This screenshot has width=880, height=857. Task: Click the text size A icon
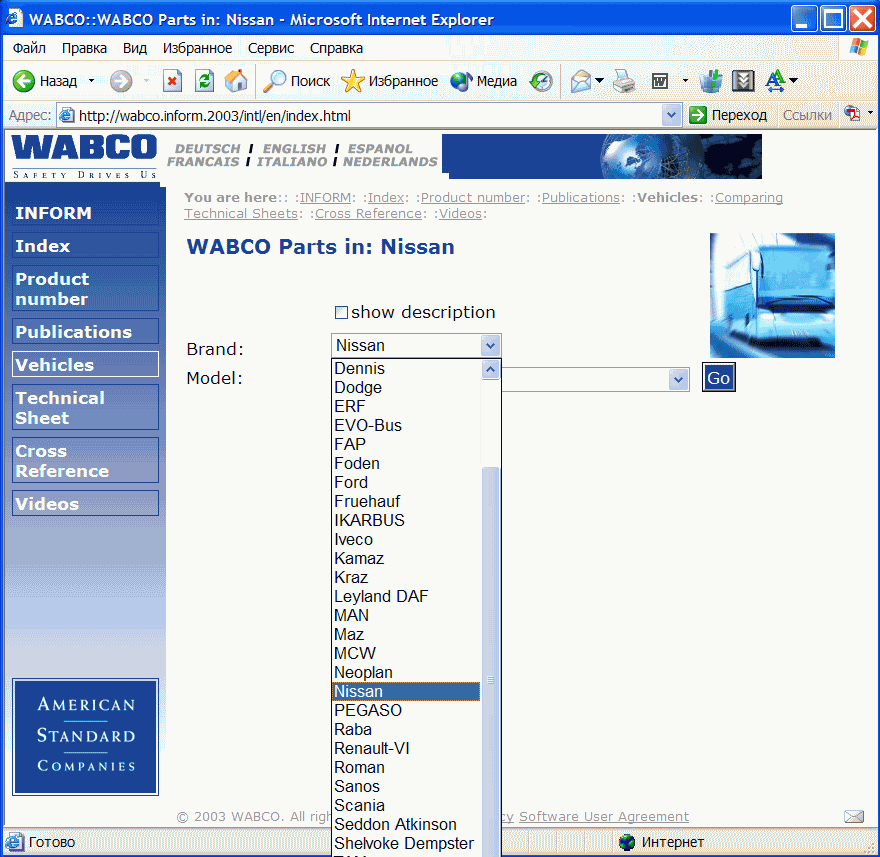coord(776,81)
